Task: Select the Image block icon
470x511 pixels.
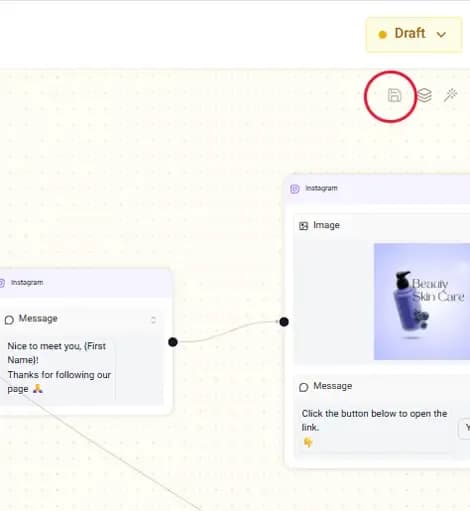Action: [x=303, y=226]
